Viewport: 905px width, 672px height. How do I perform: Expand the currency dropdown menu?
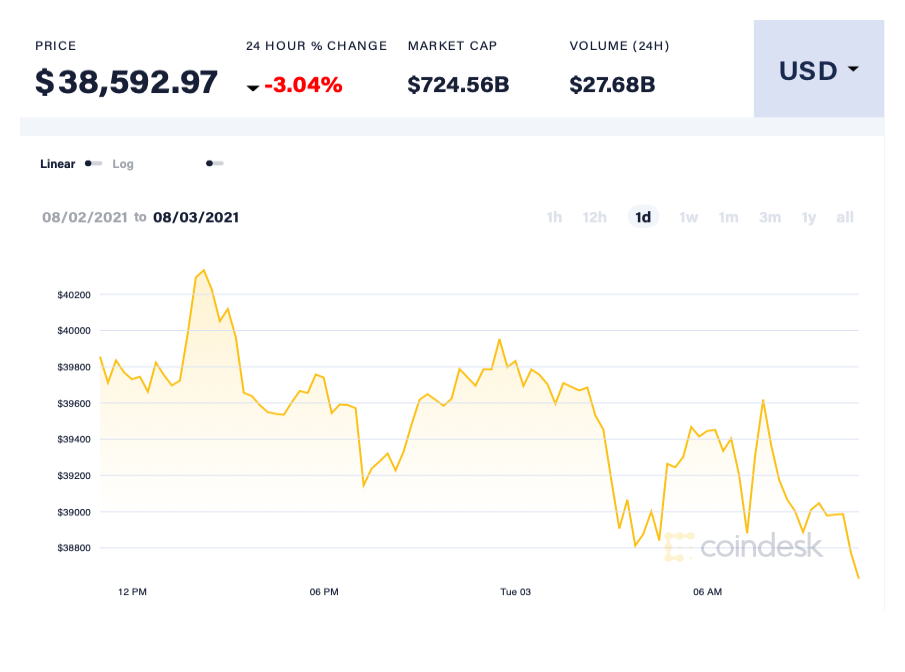click(818, 70)
